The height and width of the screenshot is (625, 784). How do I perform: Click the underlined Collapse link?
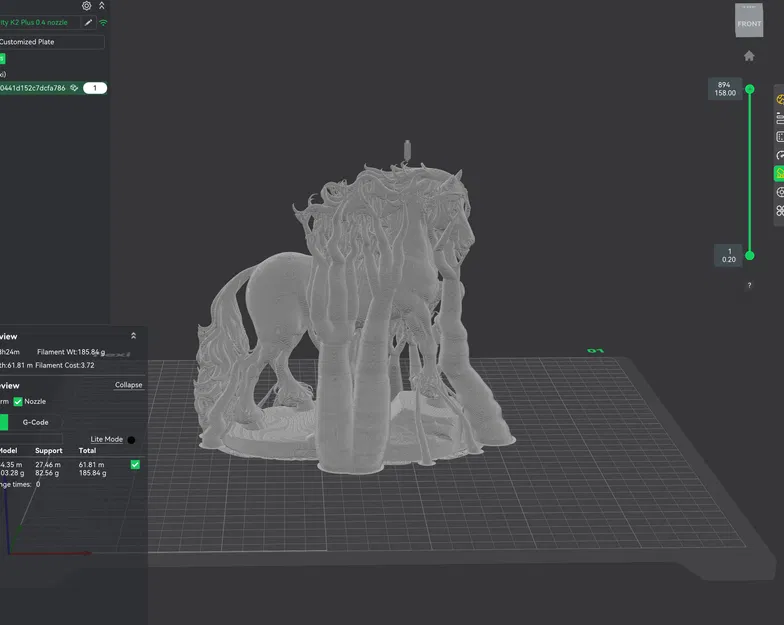(x=128, y=385)
